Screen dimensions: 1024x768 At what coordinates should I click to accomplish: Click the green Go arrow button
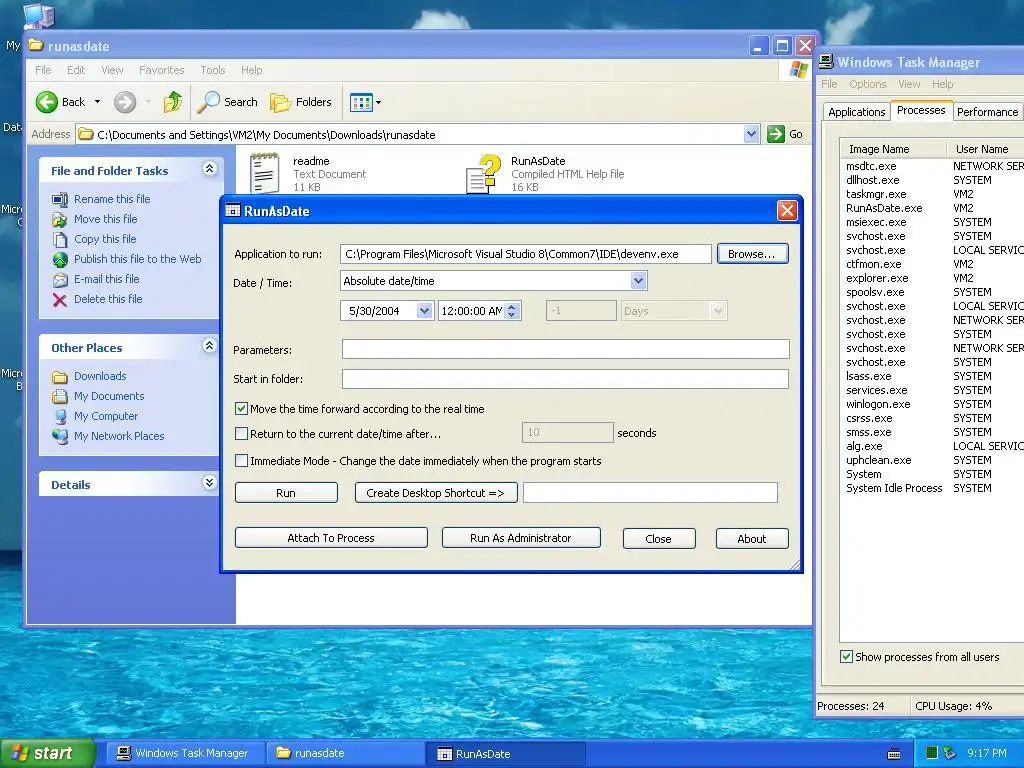(x=775, y=134)
